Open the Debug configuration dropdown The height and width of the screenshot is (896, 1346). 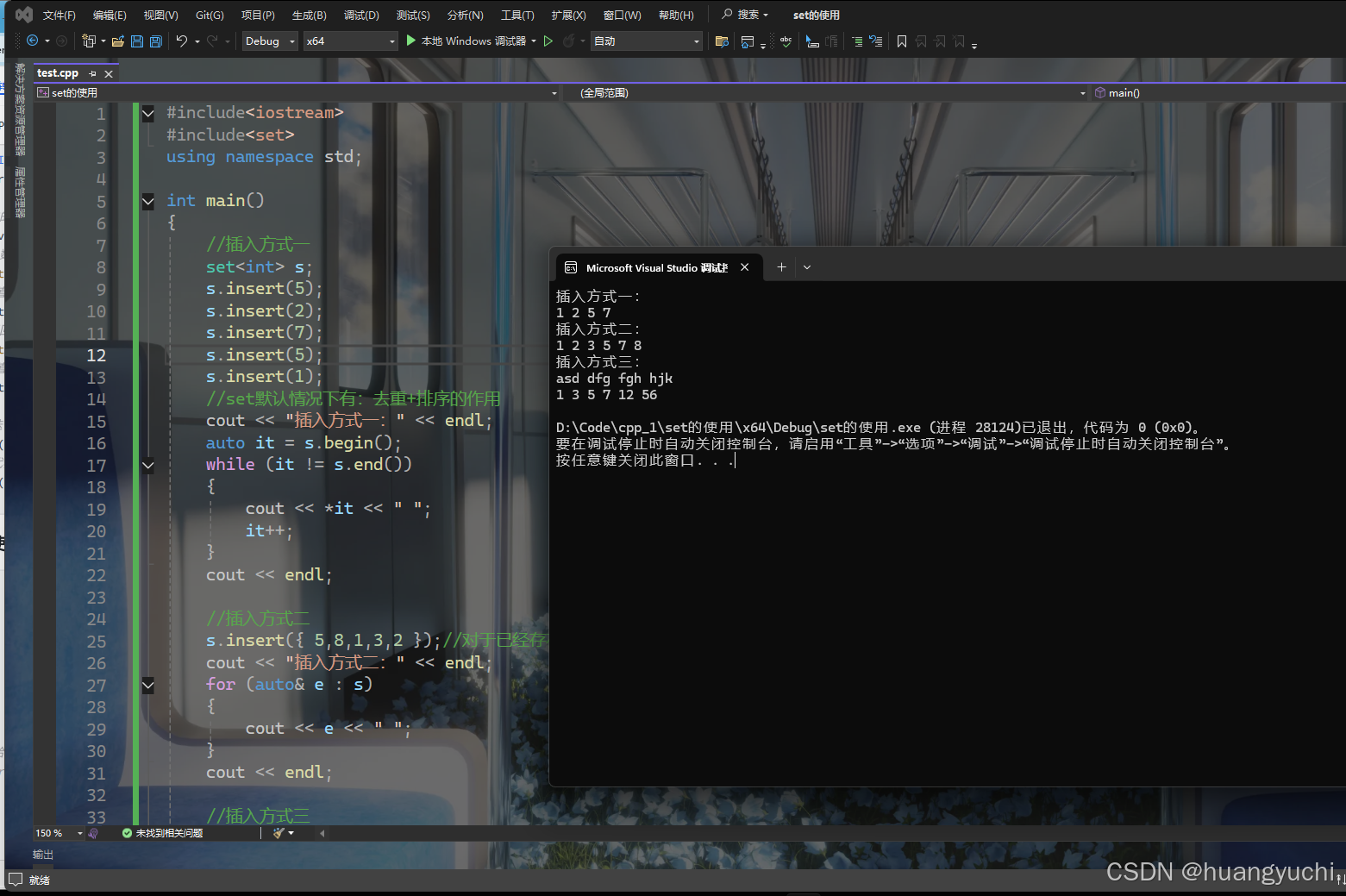point(268,41)
